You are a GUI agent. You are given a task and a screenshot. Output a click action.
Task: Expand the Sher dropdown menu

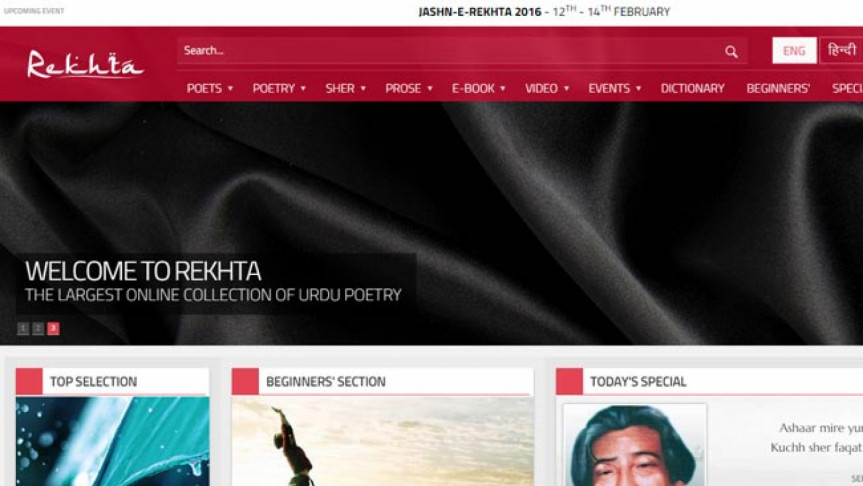(346, 88)
